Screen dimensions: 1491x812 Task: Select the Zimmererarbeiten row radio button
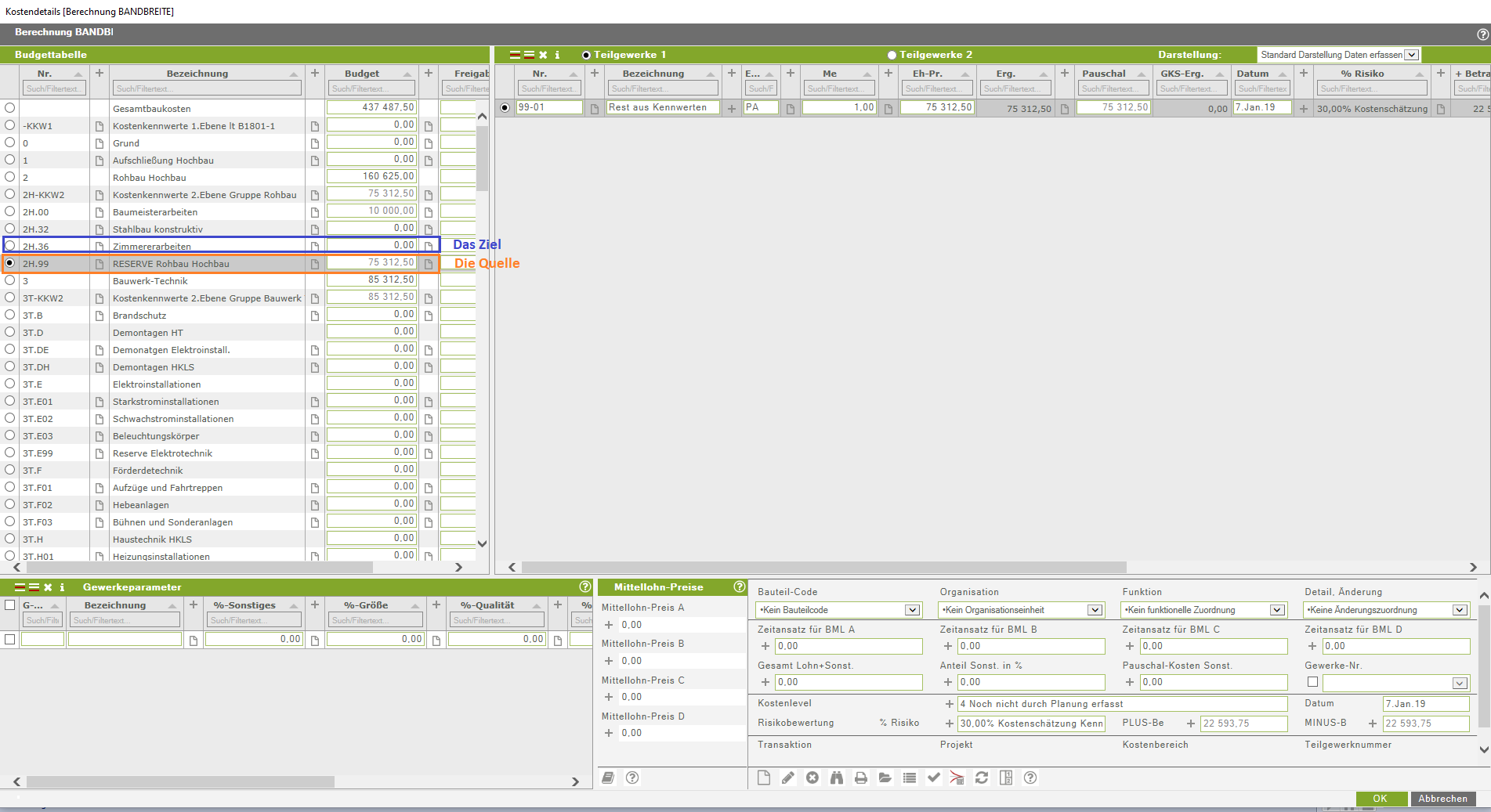tap(10, 246)
